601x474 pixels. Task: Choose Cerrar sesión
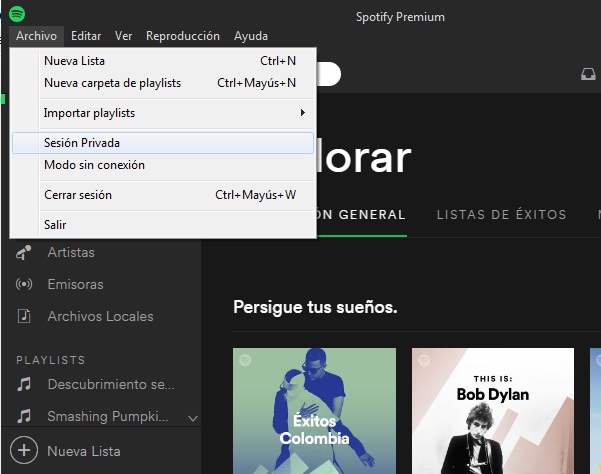click(x=163, y=195)
